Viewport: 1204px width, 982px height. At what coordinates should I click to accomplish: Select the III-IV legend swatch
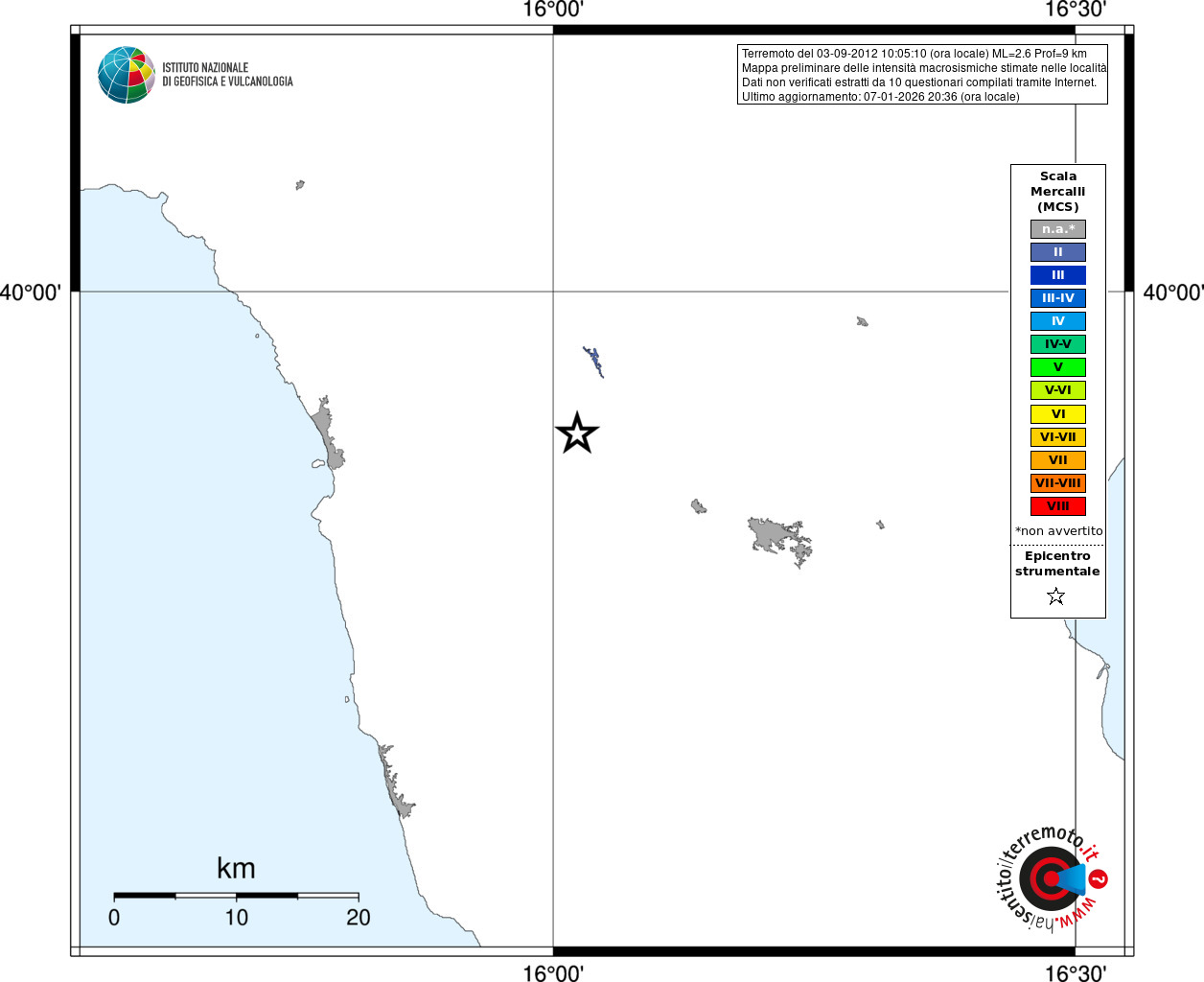1058,298
